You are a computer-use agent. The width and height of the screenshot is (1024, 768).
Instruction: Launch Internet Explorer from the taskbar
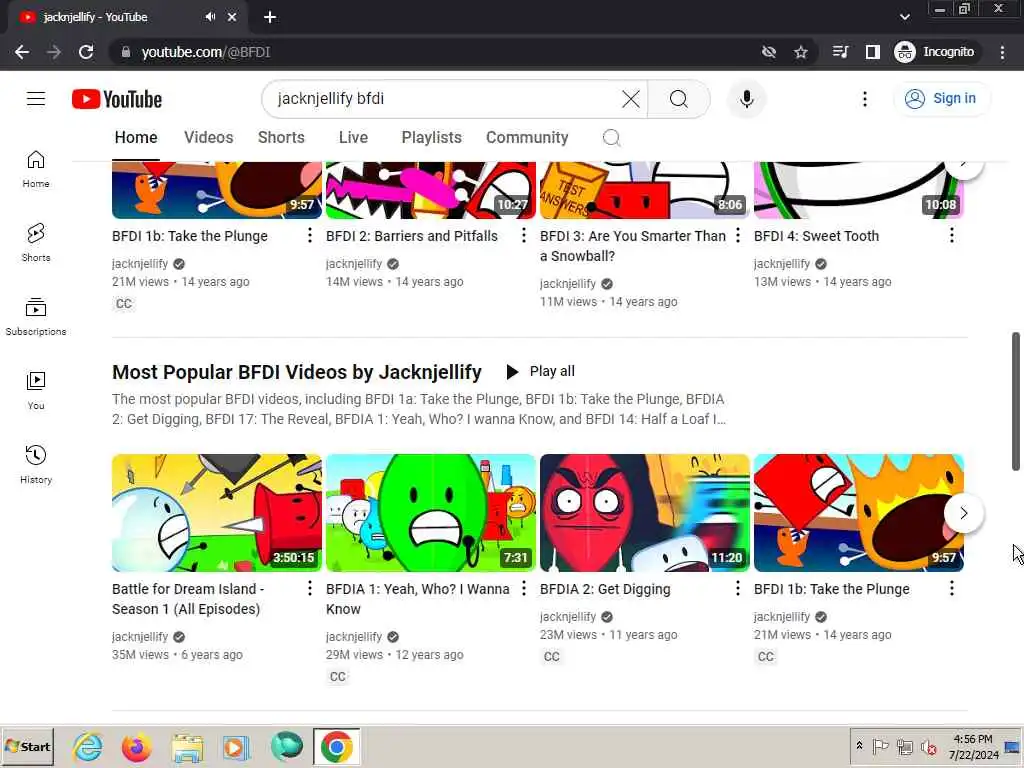88,746
